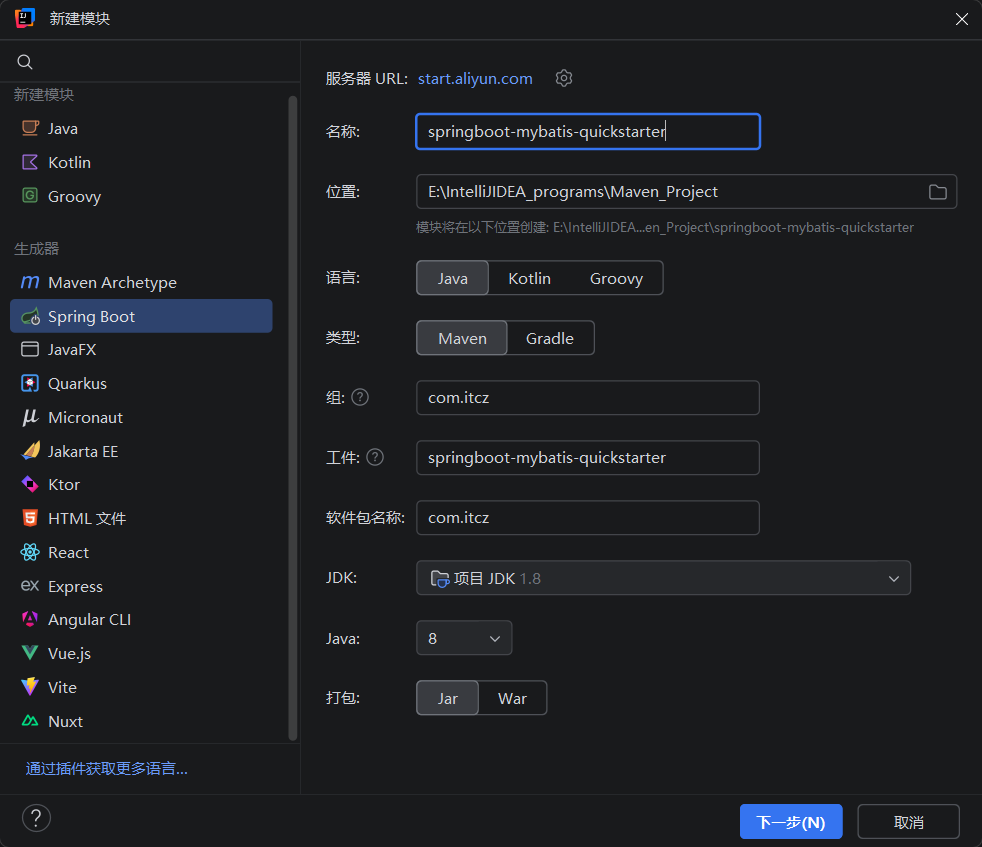Viewport: 982px width, 847px height.
Task: Click the Vue.js V logo icon
Action: [x=30, y=653]
